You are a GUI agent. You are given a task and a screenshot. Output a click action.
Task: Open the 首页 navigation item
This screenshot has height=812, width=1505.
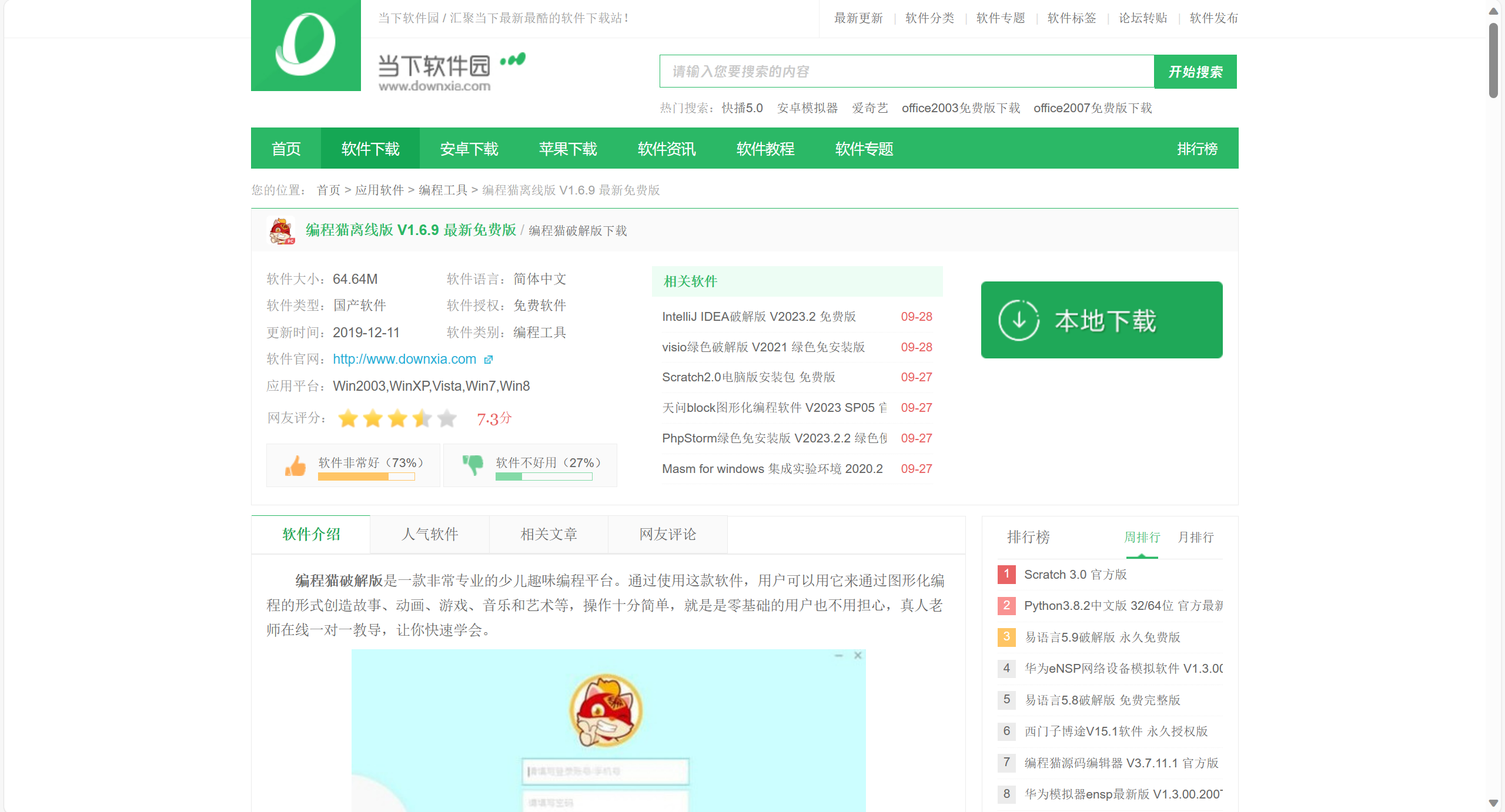coord(286,149)
